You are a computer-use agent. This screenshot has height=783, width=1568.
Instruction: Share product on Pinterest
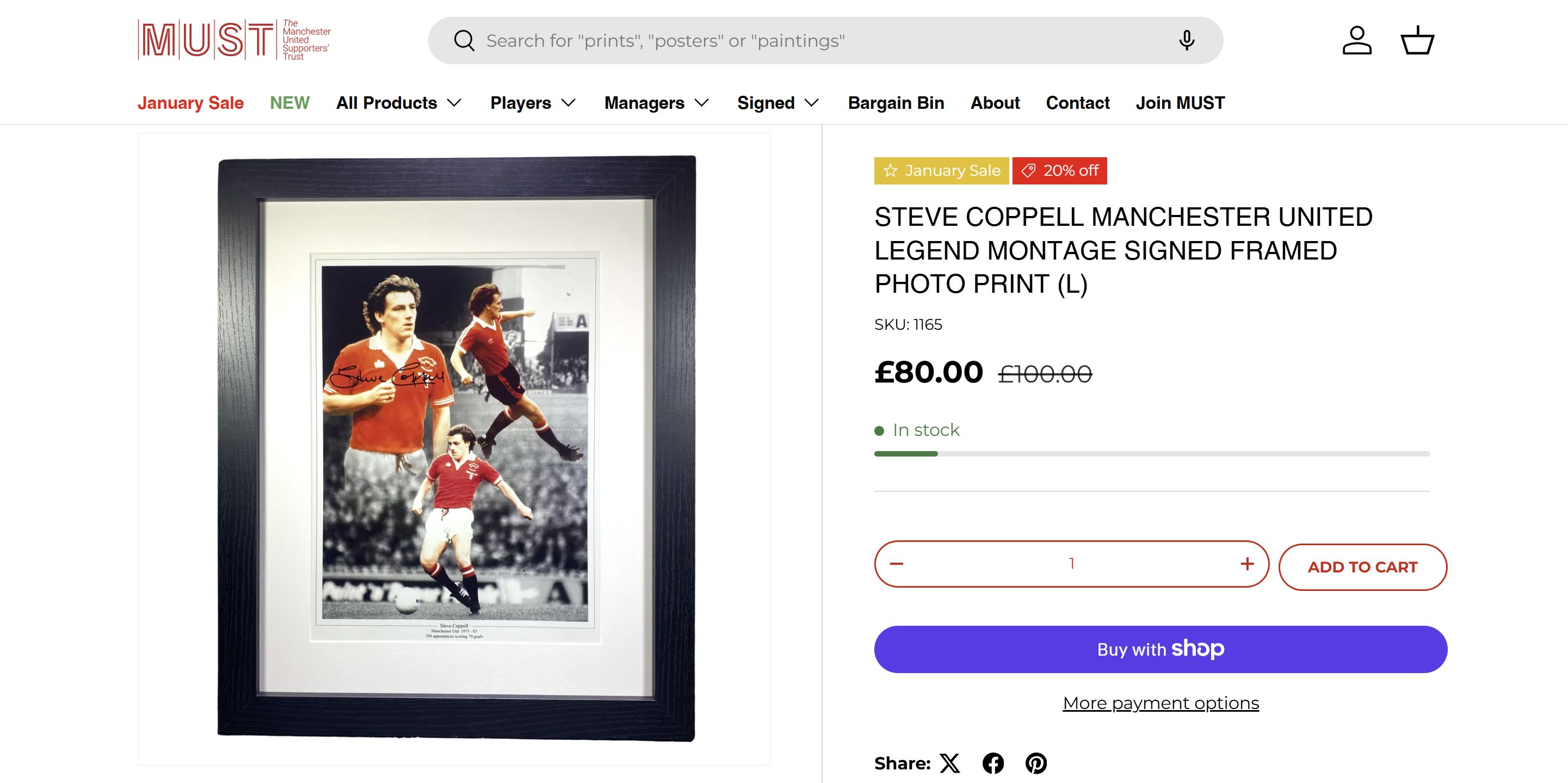pyautogui.click(x=1036, y=763)
